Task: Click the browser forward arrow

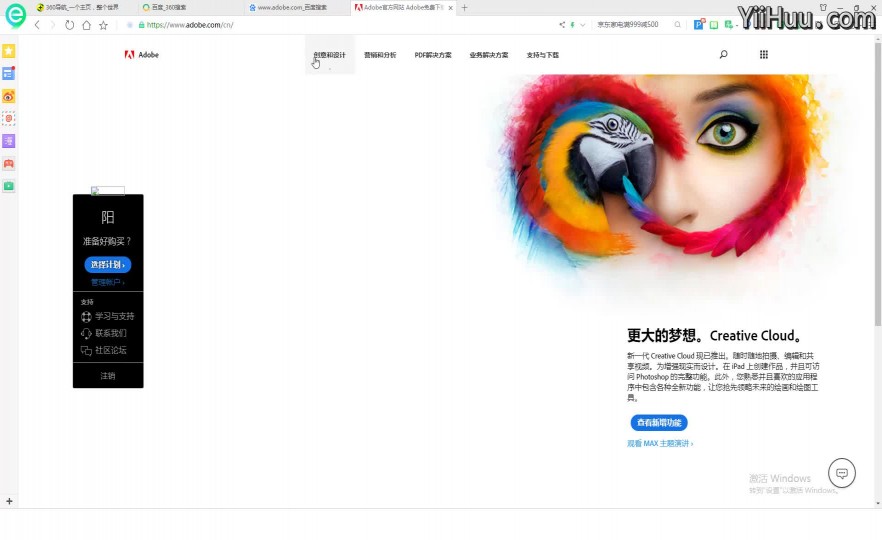Action: pos(53,25)
